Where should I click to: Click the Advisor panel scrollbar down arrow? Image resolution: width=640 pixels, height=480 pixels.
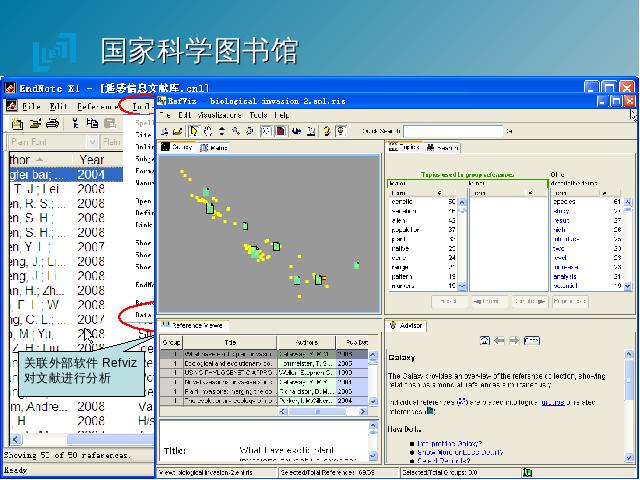629,458
